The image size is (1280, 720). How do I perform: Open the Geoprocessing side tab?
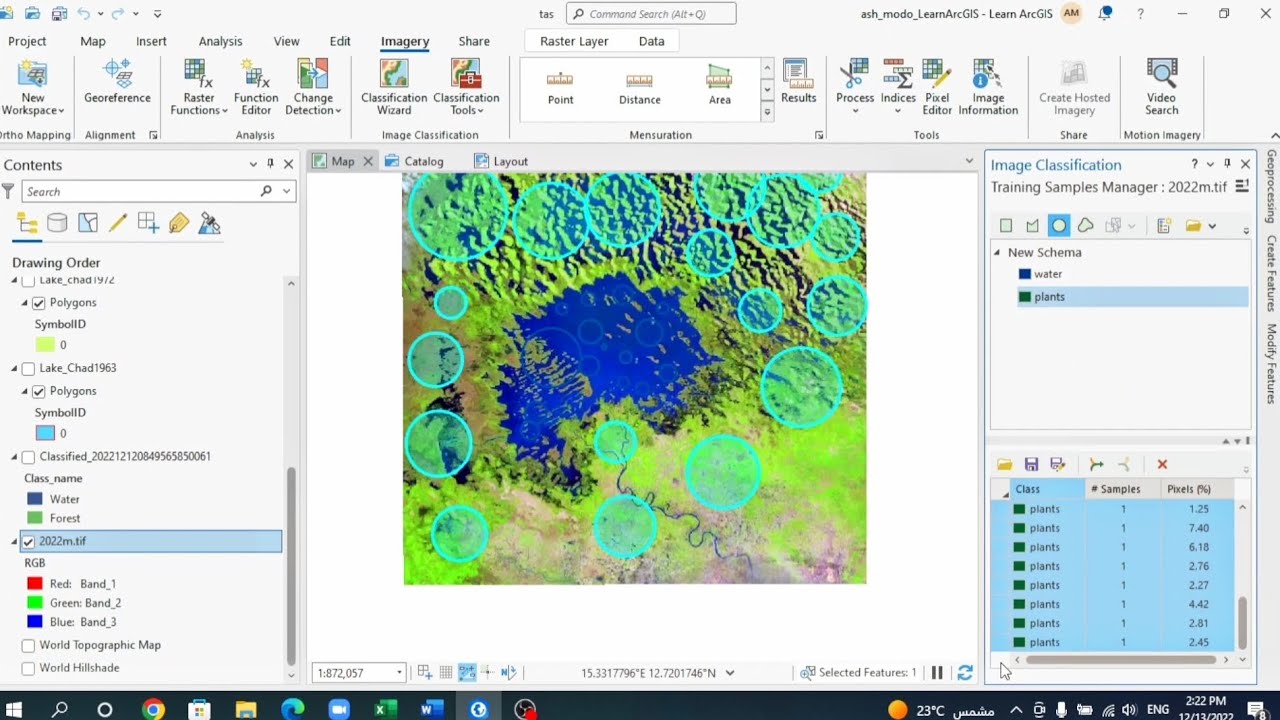1271,187
